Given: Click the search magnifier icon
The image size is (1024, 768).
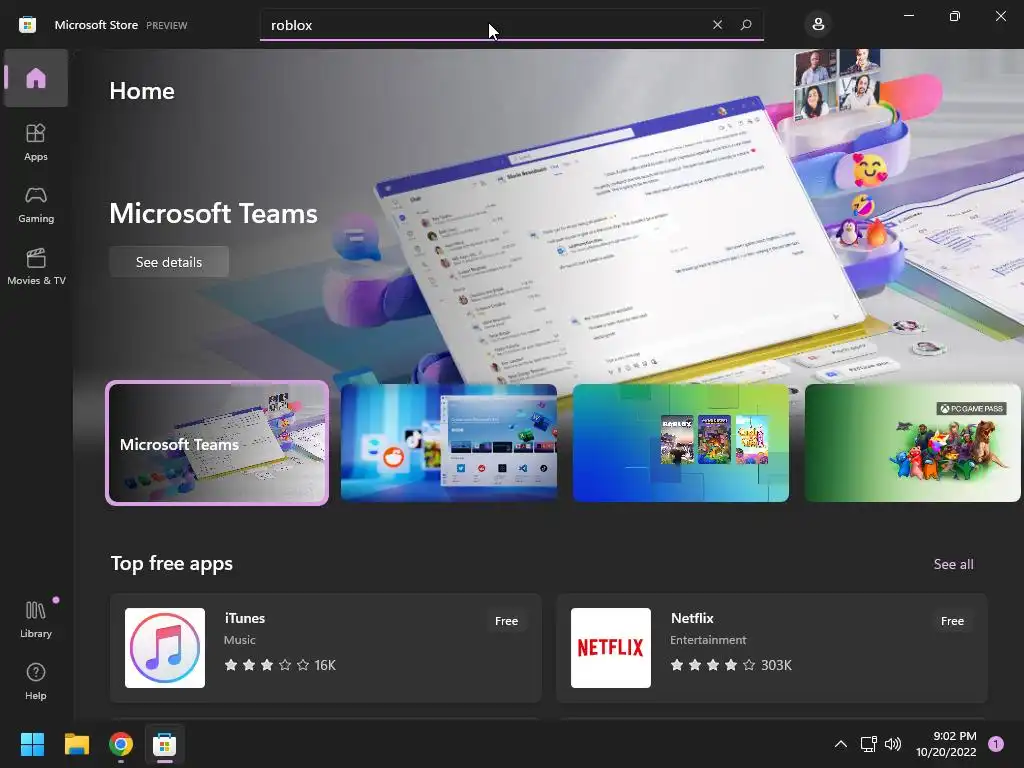Looking at the screenshot, I should point(746,25).
